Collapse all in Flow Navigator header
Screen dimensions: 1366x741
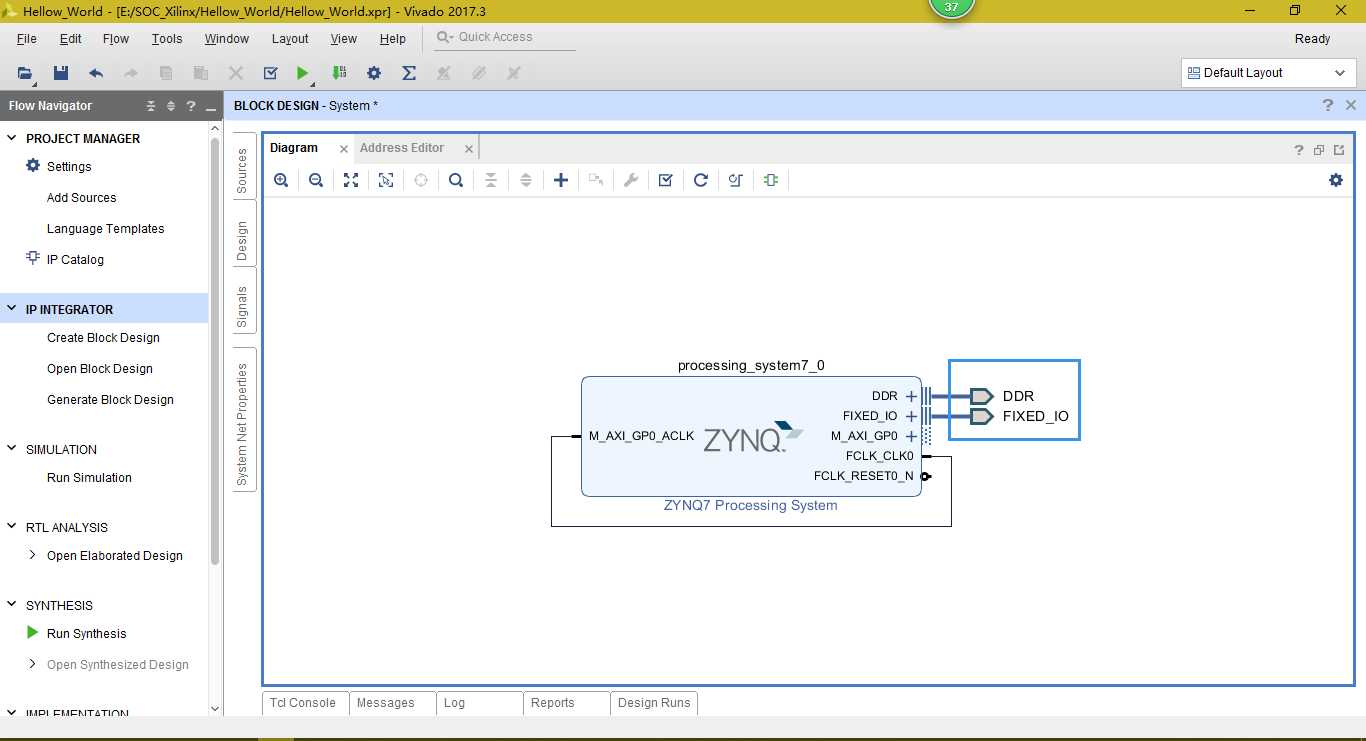[x=151, y=106]
